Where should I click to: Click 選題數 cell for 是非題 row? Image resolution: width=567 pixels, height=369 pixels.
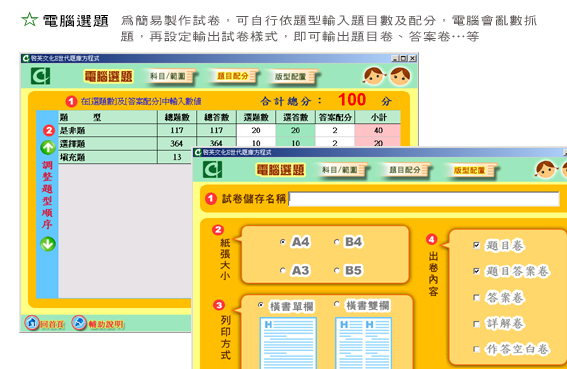tap(256, 130)
